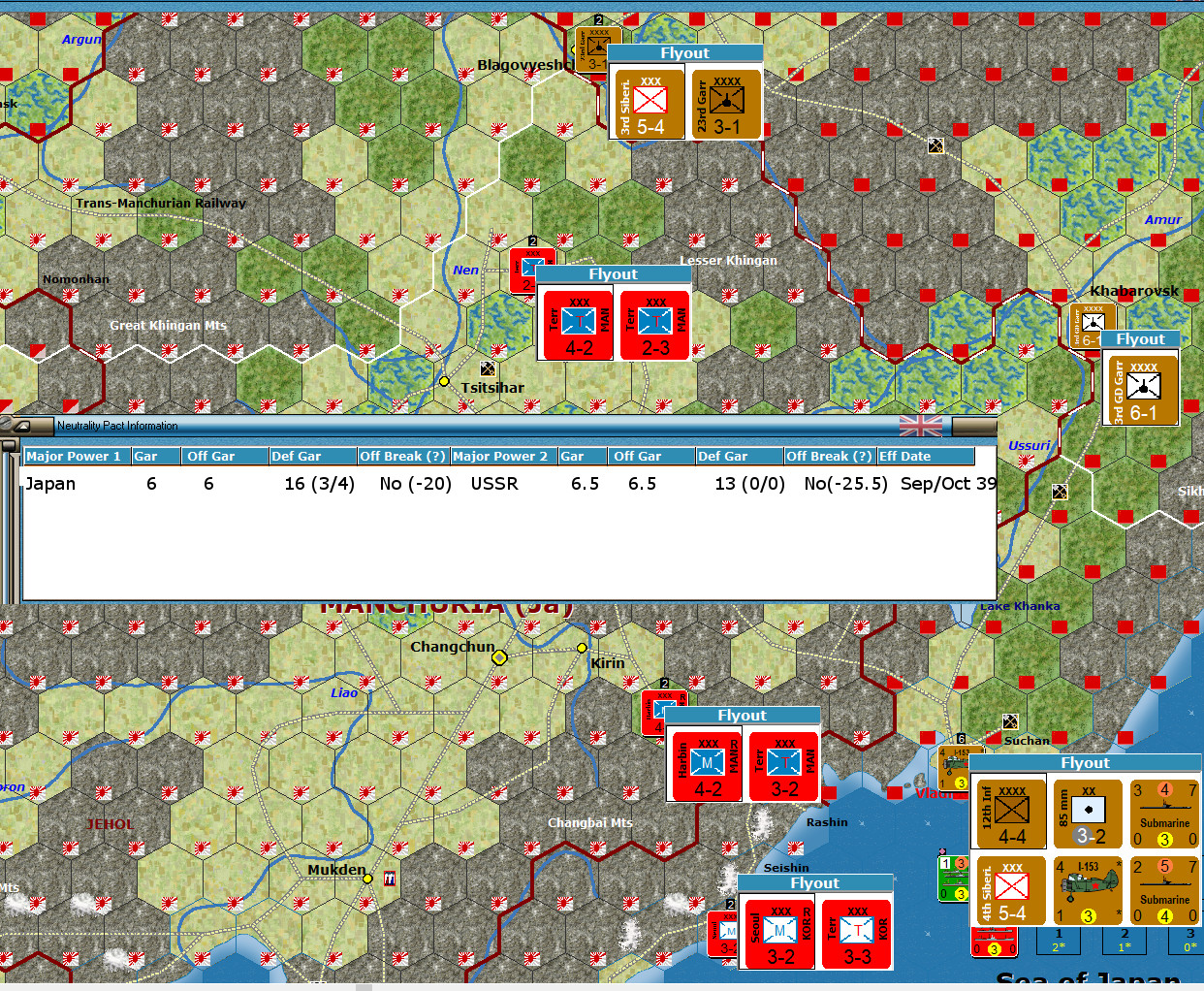The image size is (1204, 991).
Task: Click the Eff Date column header
Action: point(926,456)
